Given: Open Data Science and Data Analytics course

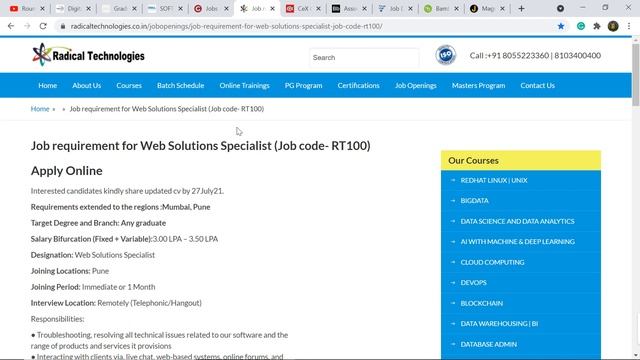Looking at the screenshot, I should pyautogui.click(x=517, y=221).
